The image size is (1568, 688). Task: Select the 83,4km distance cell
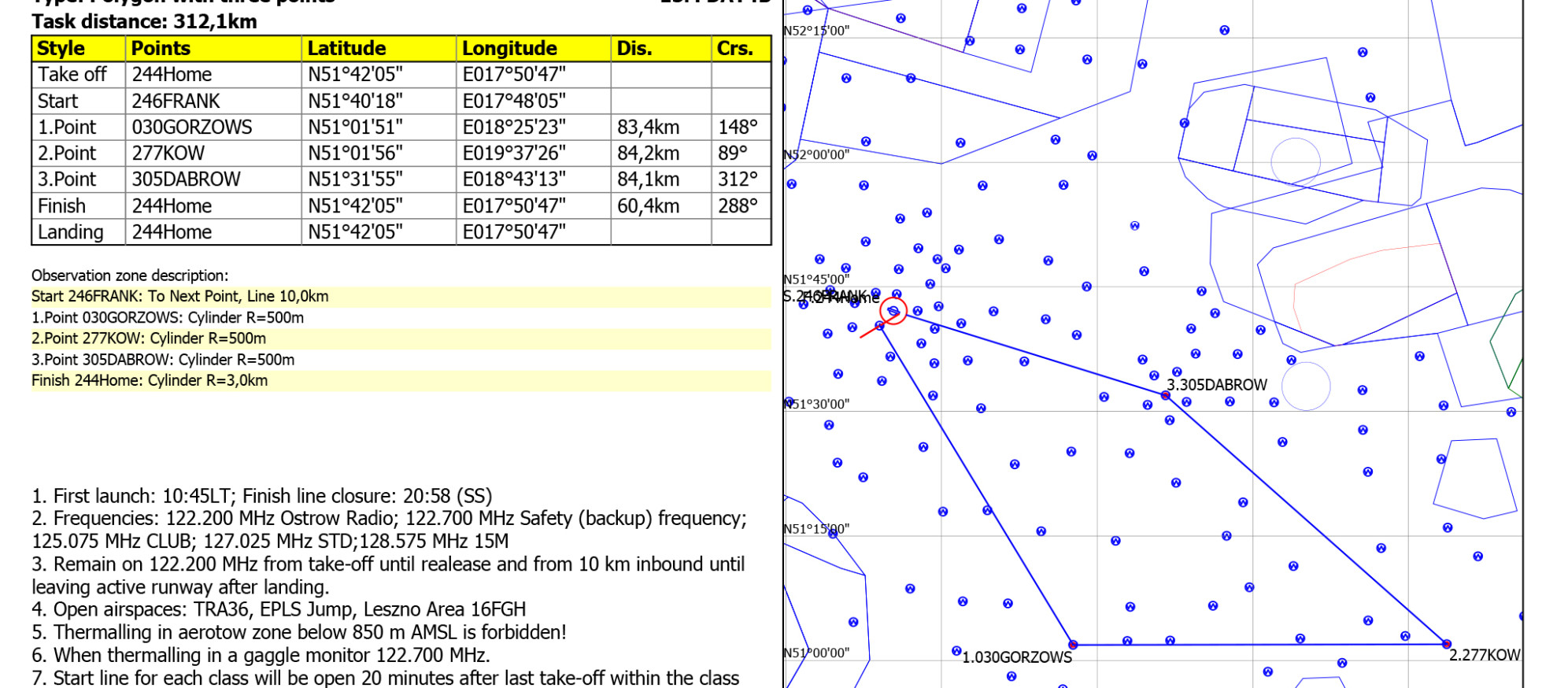click(648, 128)
